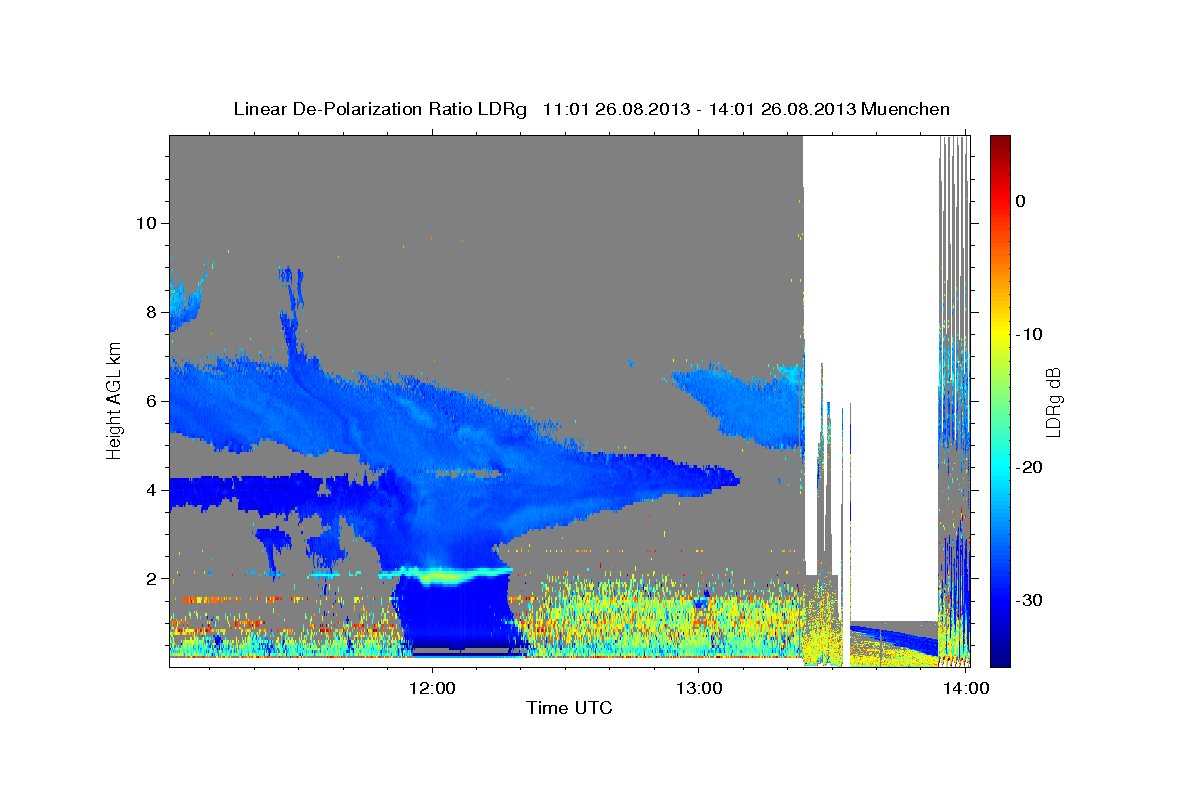Click the colorbar value '-10'

[1030, 334]
